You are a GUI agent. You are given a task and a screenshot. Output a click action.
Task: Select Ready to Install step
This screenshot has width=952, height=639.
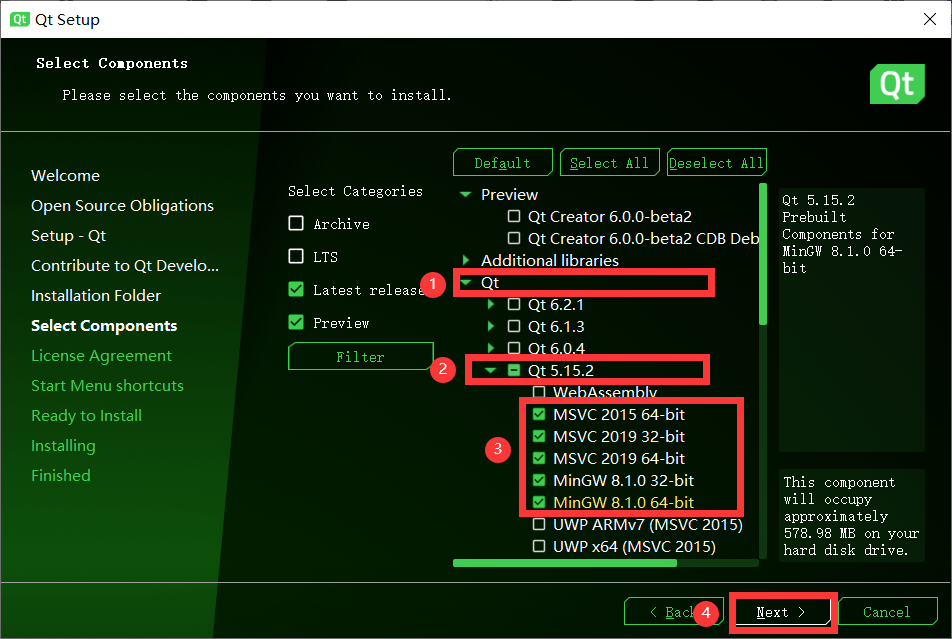pos(86,415)
